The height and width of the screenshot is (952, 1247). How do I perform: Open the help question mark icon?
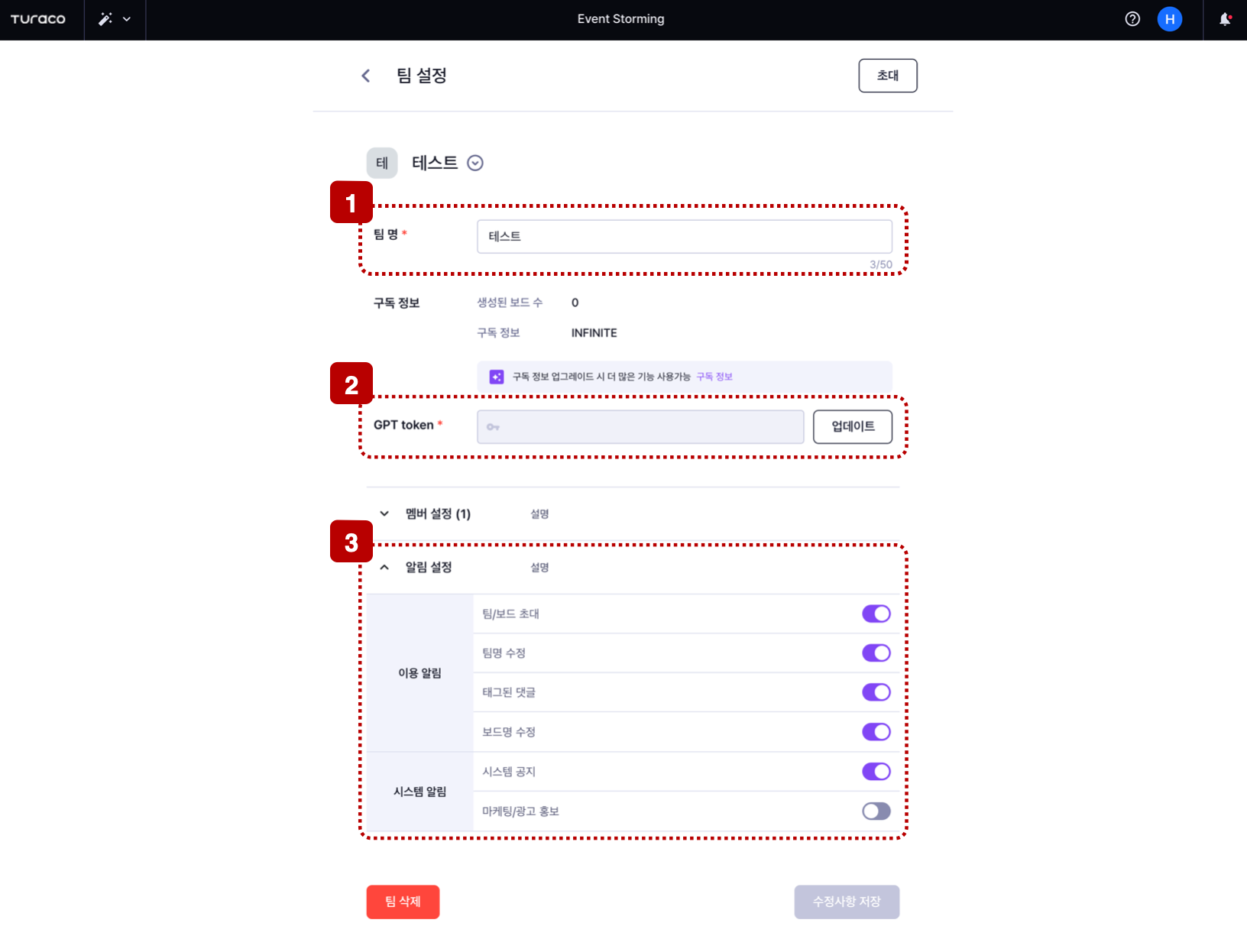point(1132,19)
